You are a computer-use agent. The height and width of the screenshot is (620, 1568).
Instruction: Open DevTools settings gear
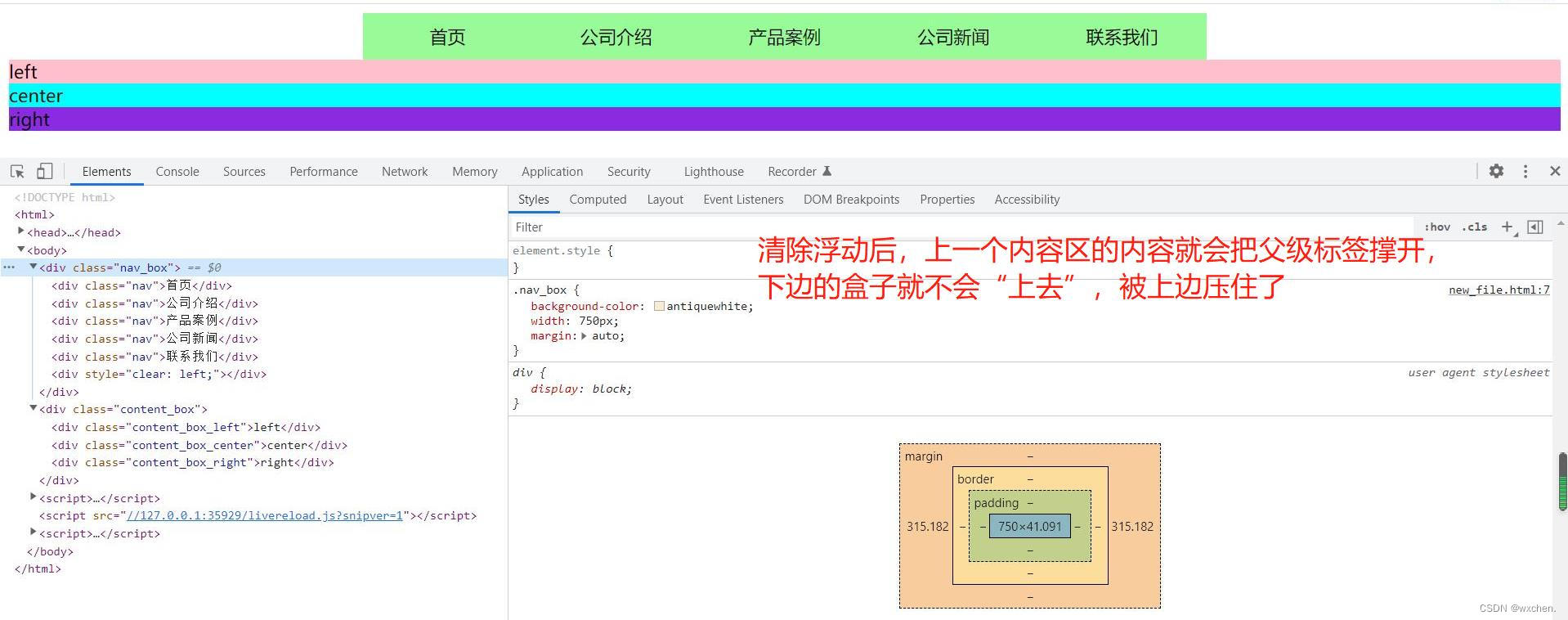click(x=1496, y=171)
